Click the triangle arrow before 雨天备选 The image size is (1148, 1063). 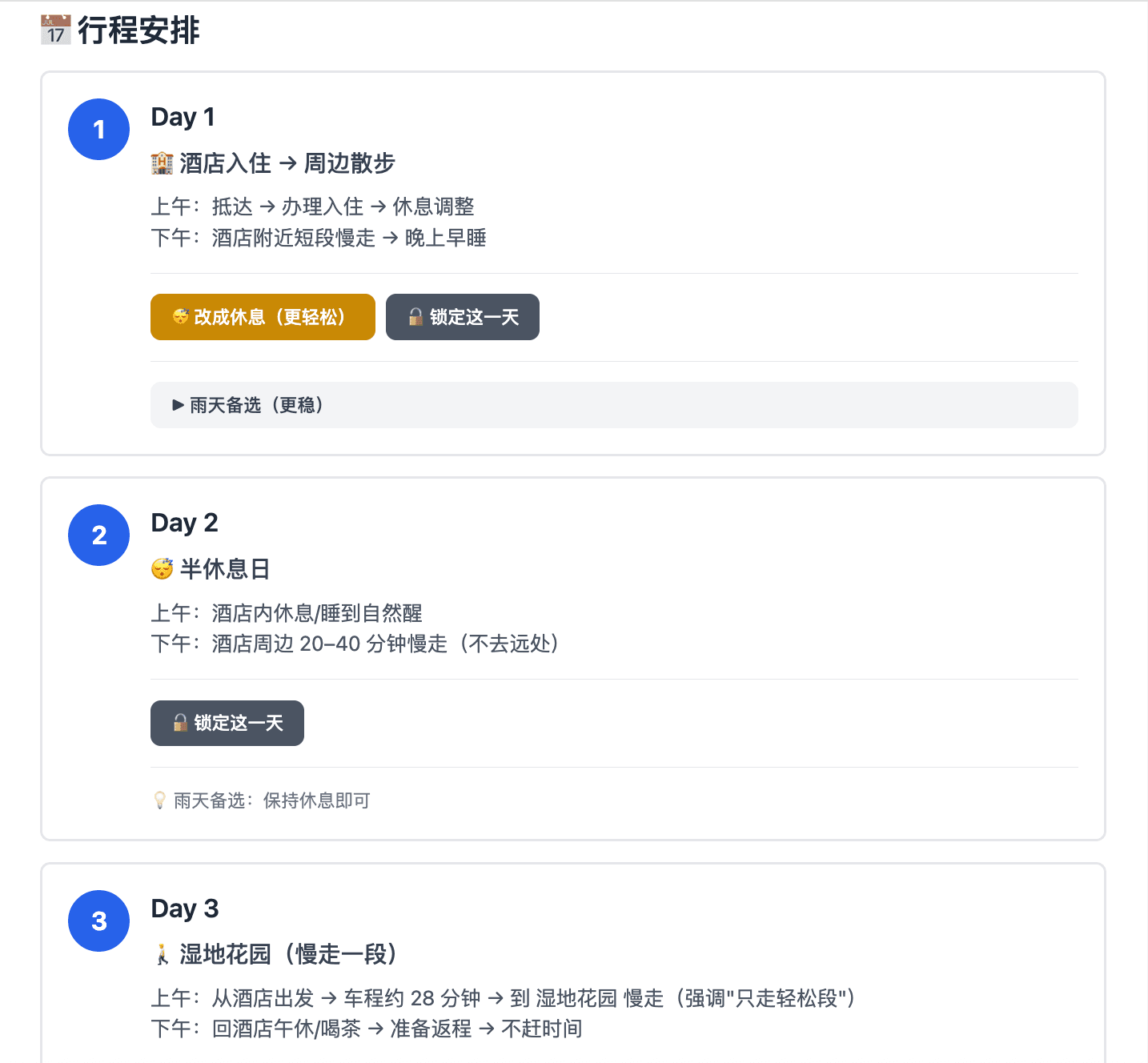click(178, 405)
